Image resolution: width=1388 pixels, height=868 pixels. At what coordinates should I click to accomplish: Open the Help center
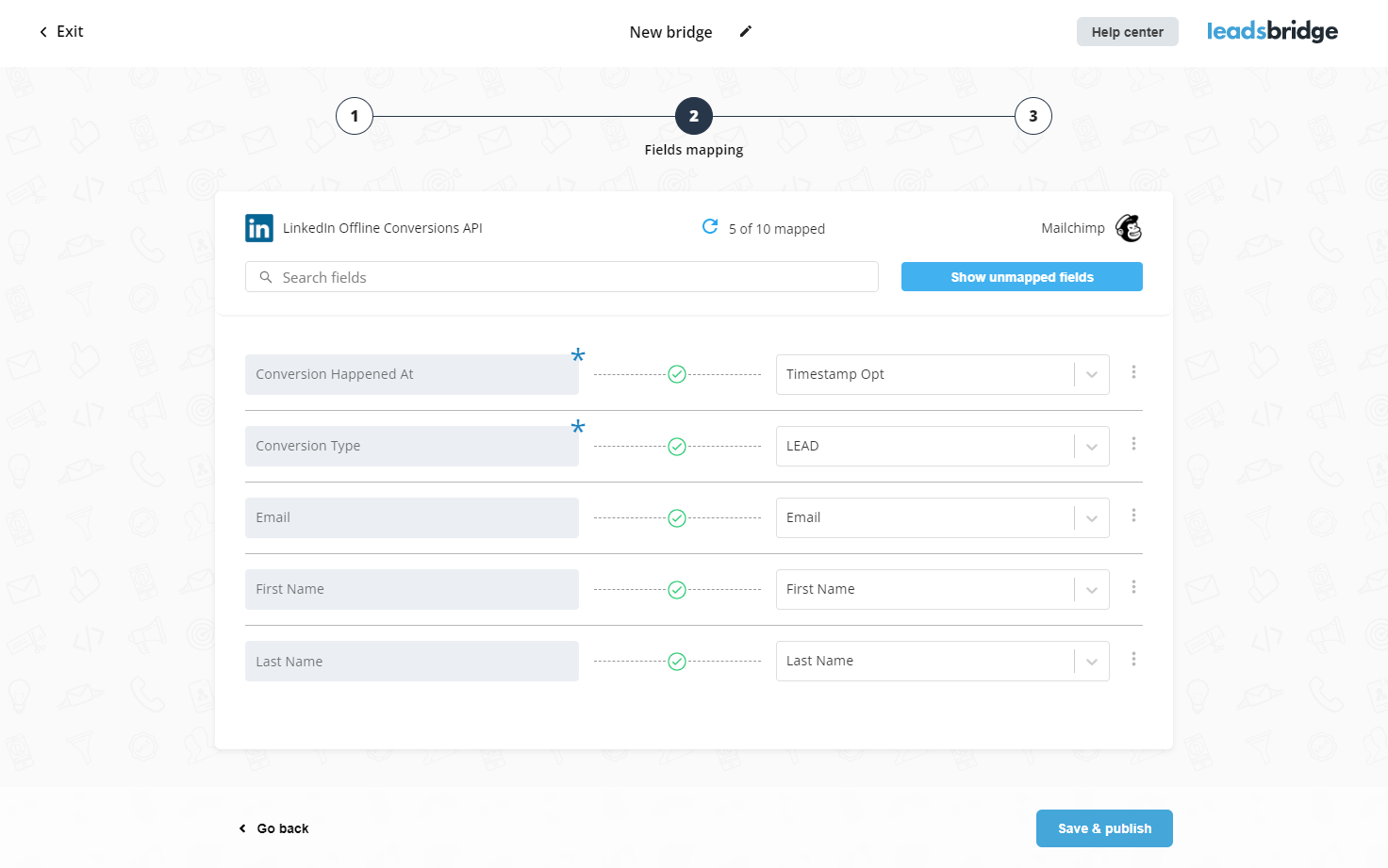(1128, 32)
